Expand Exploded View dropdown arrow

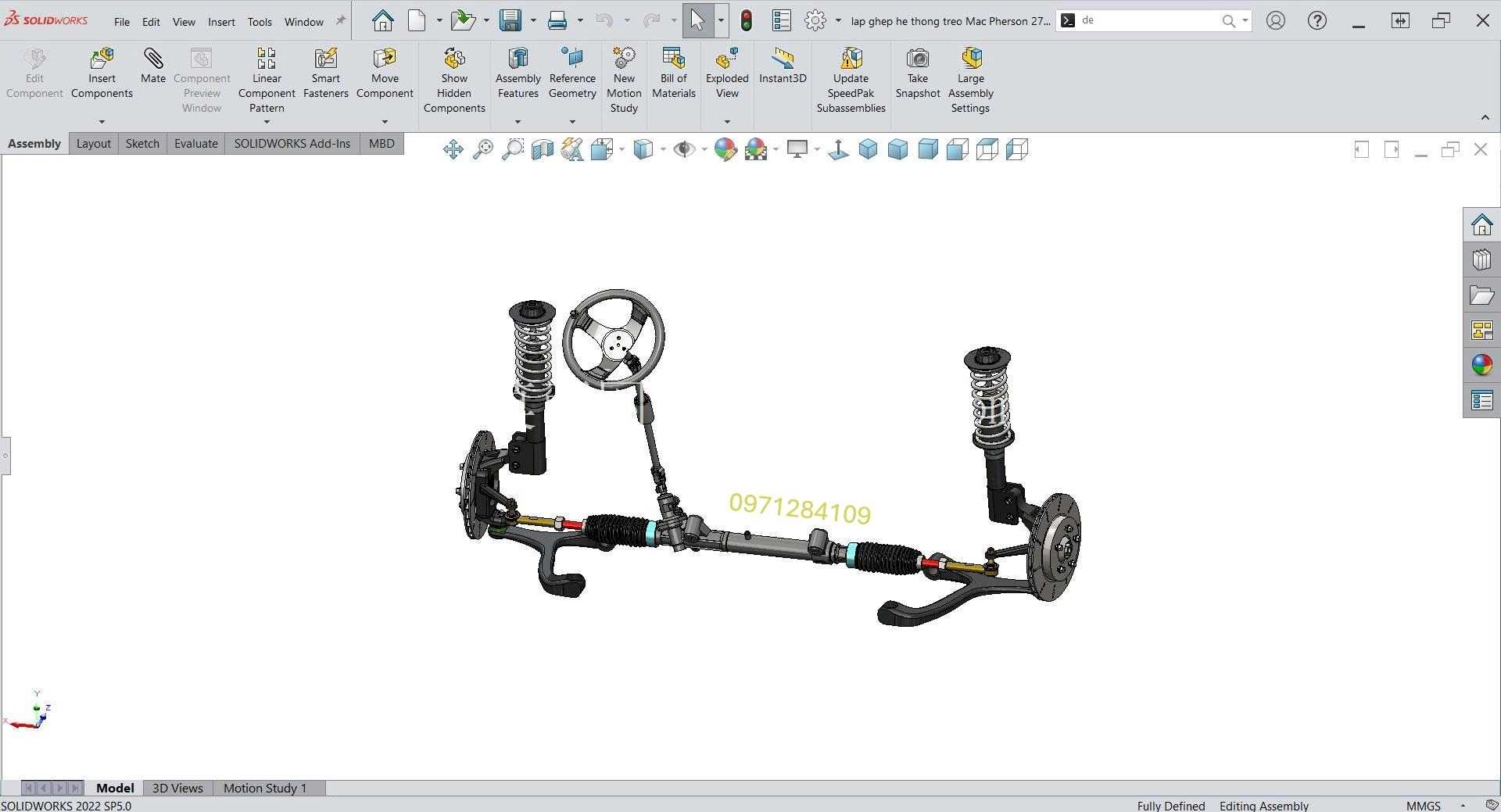727,122
